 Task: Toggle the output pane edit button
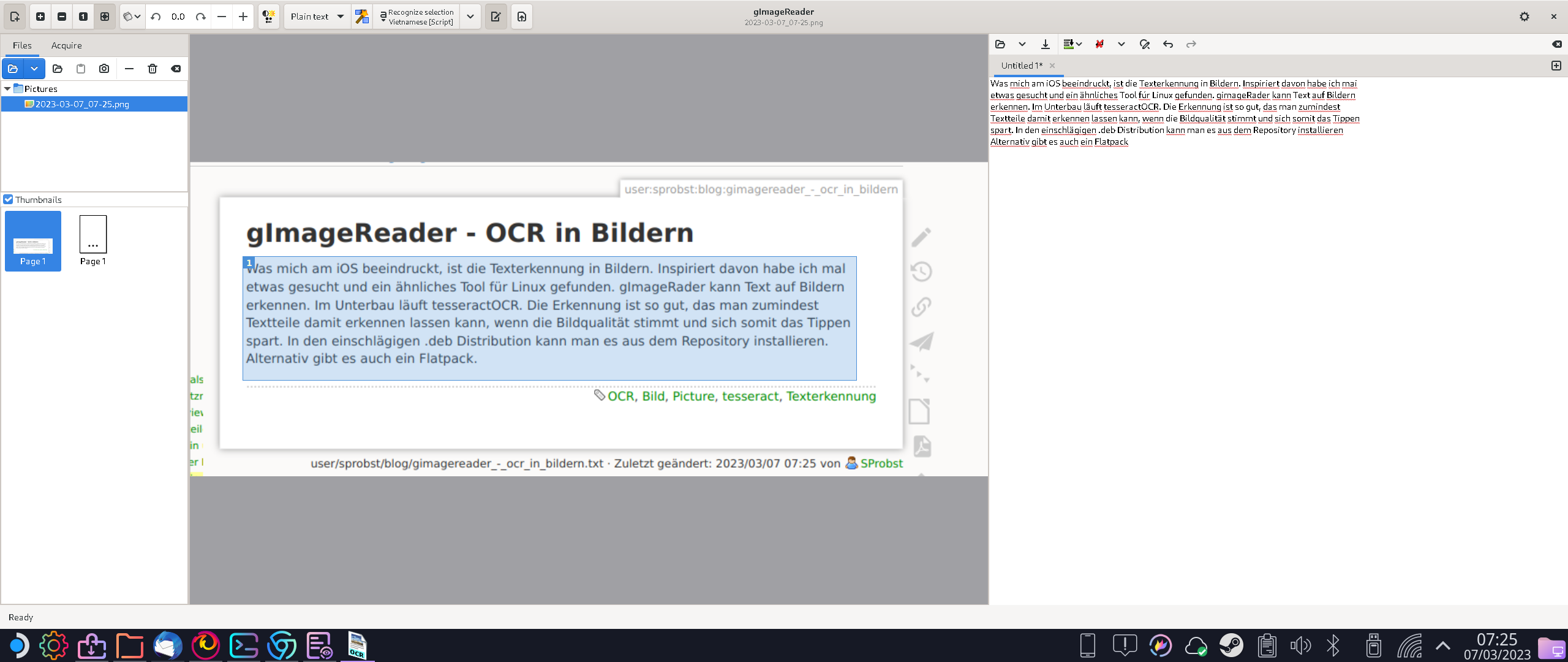click(496, 17)
